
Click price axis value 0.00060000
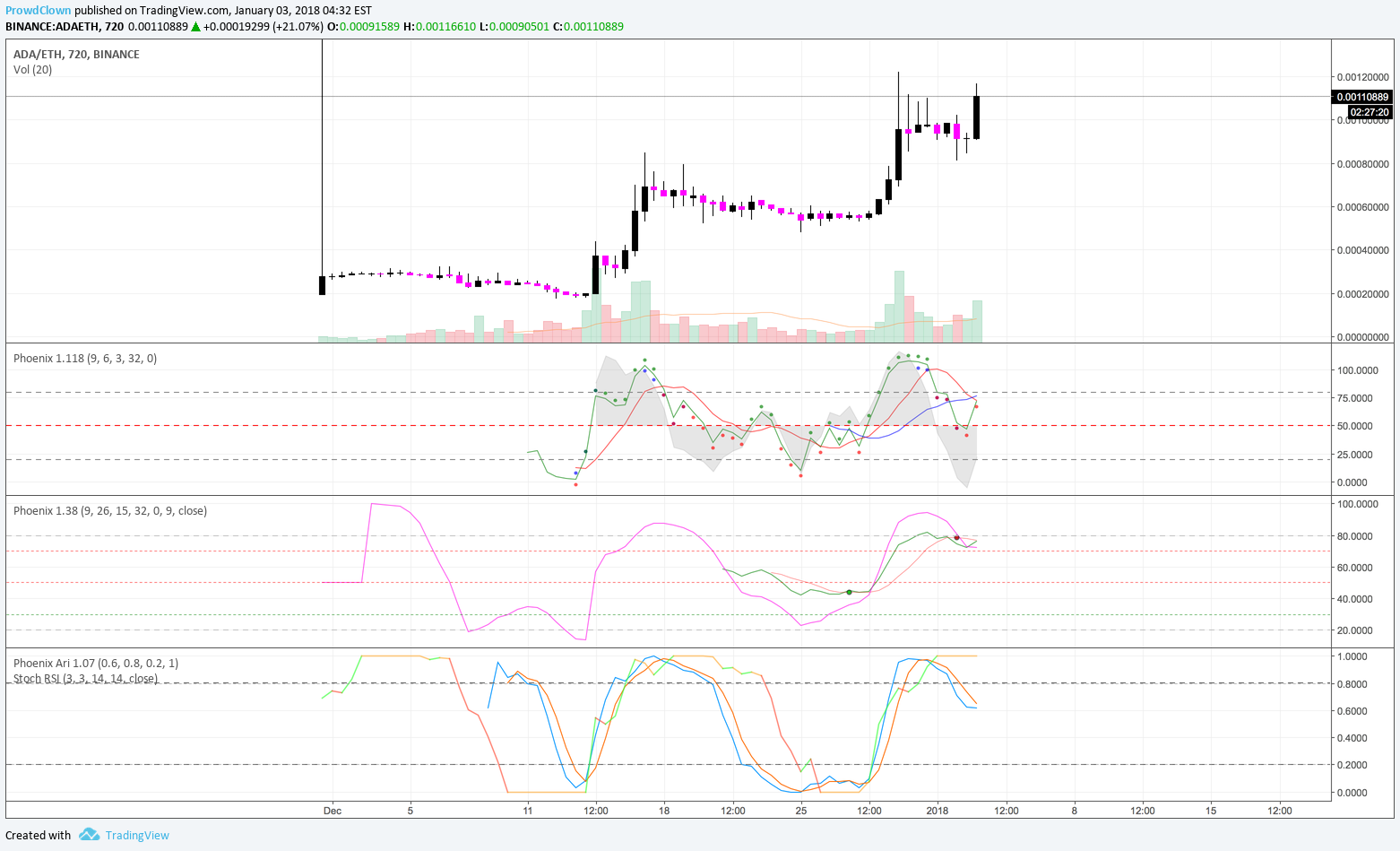point(1362,207)
